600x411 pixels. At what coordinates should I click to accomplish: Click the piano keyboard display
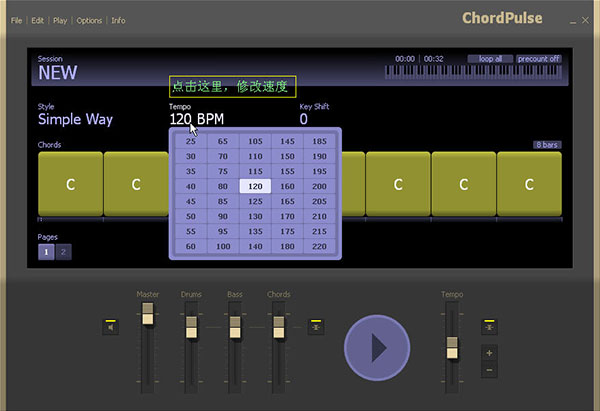click(473, 72)
